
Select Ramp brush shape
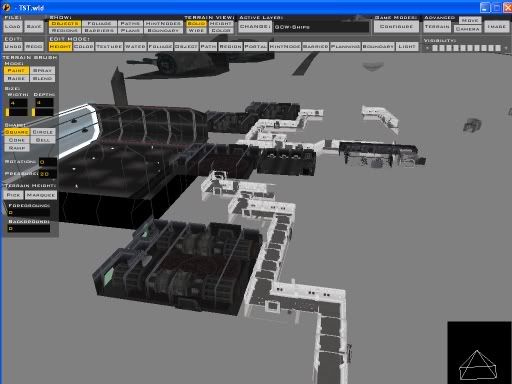tap(17, 148)
